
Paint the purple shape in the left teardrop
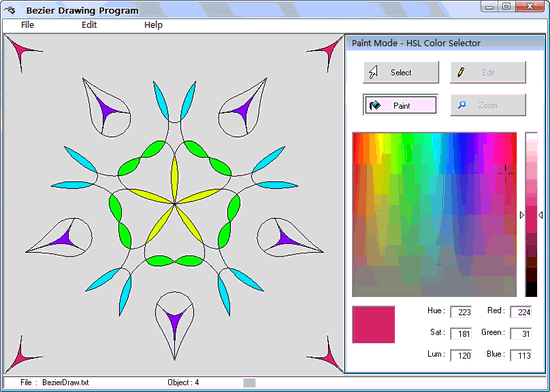pos(64,239)
